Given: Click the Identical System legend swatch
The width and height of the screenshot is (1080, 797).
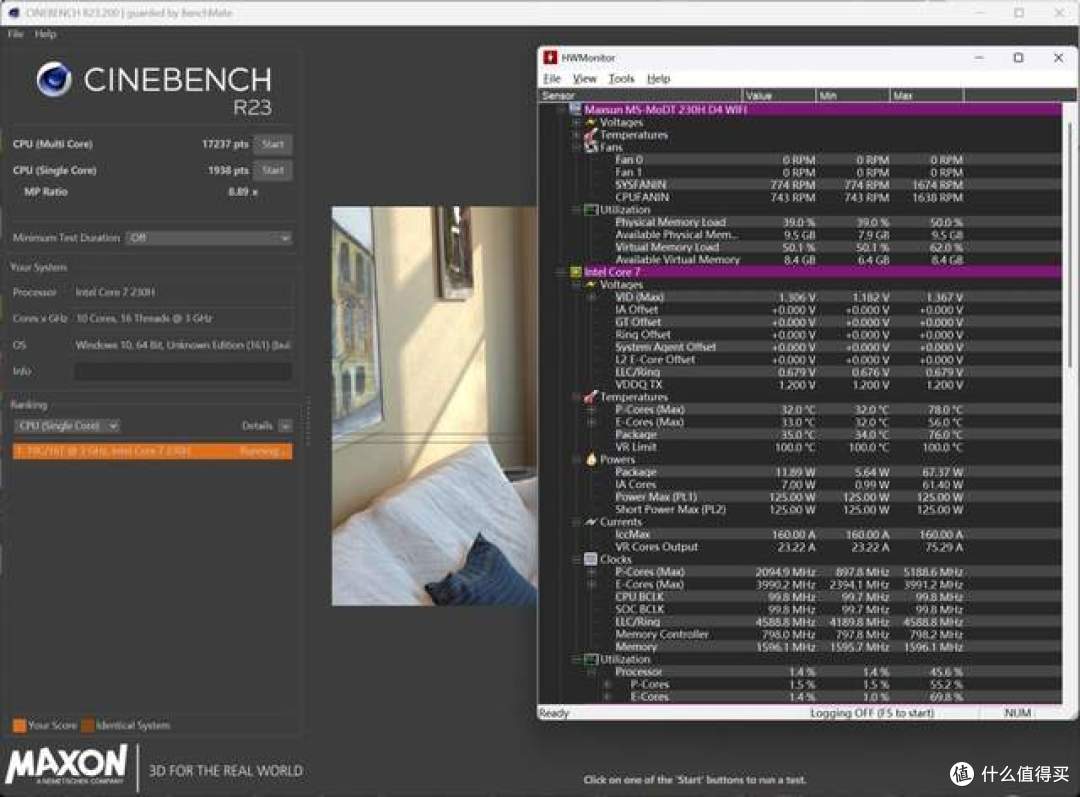Looking at the screenshot, I should click(87, 725).
